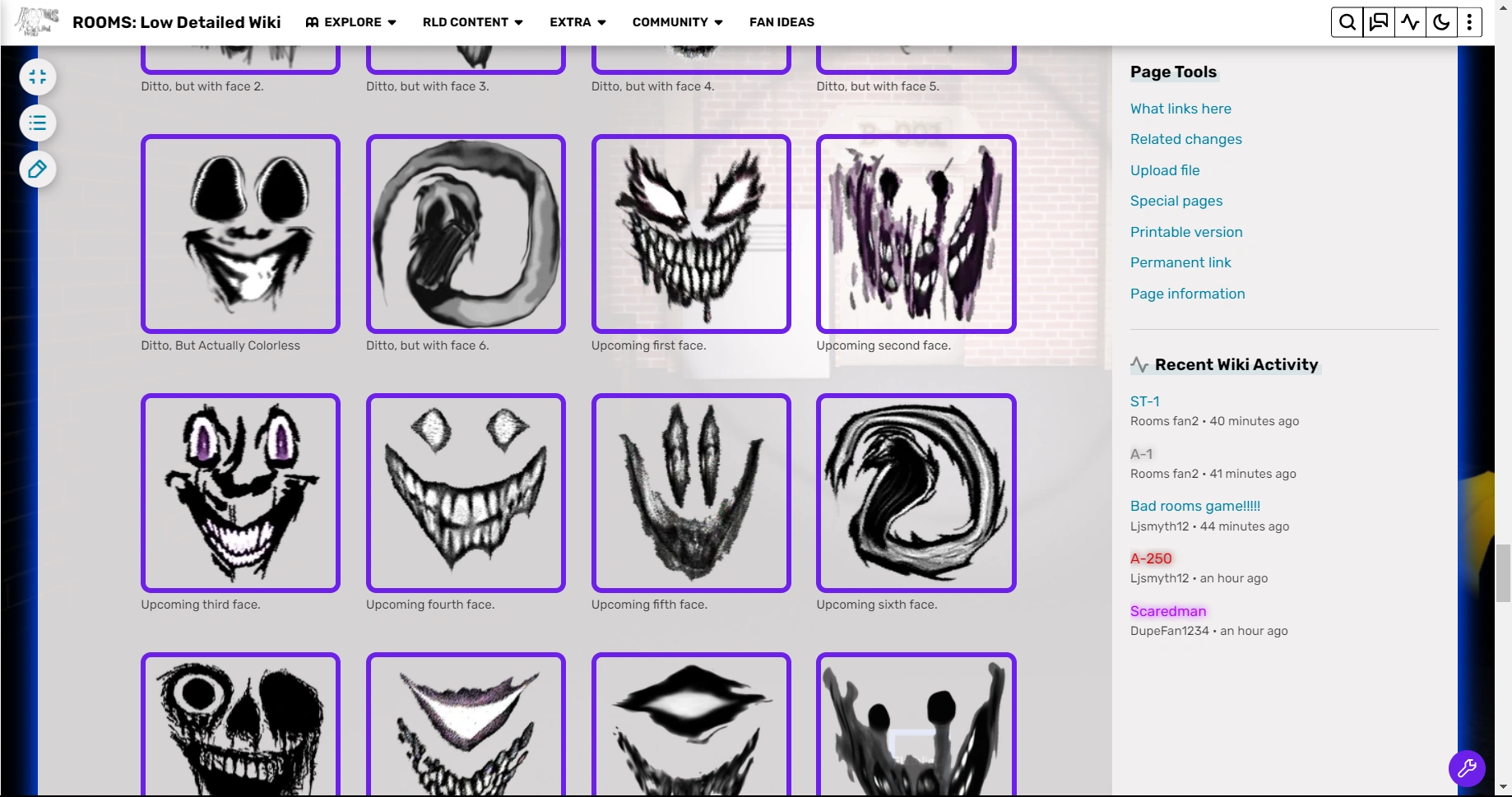The height and width of the screenshot is (797, 1512).
Task: Open the theme wrench icon at bottom right
Action: click(1467, 768)
